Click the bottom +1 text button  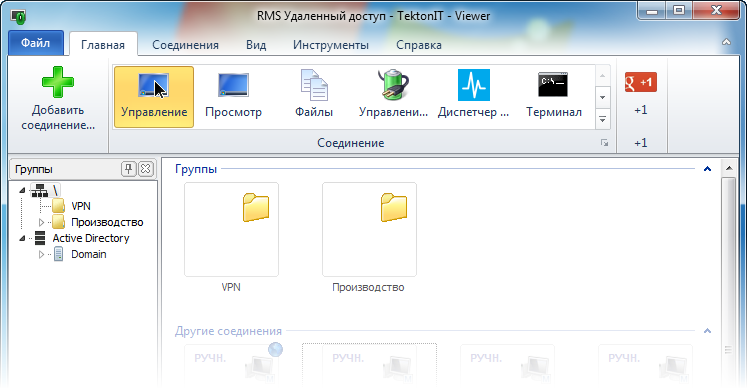641,143
